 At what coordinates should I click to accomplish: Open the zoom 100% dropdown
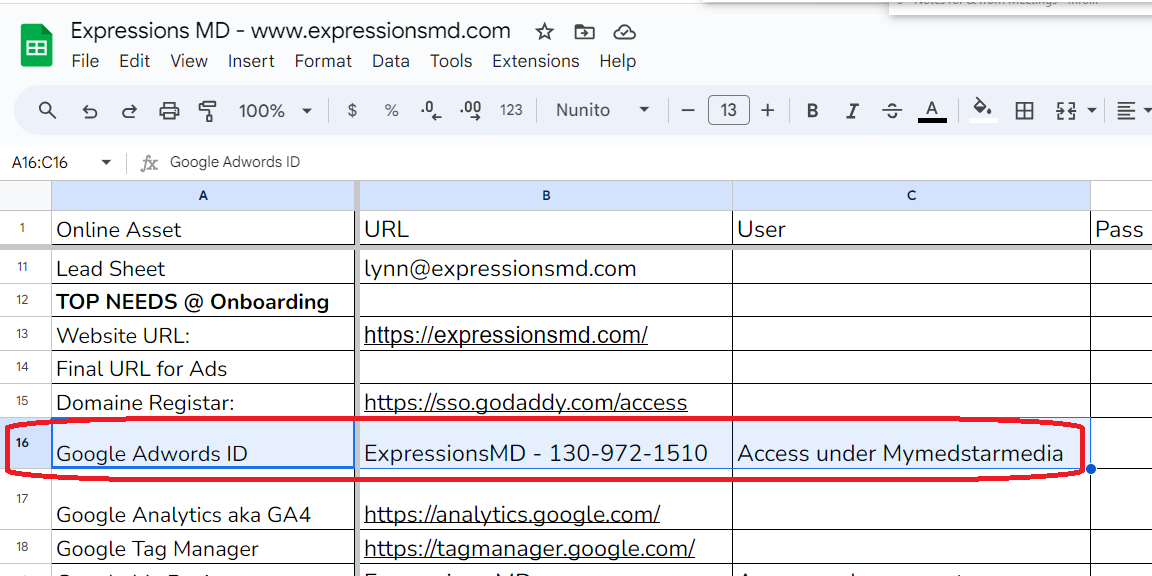pyautogui.click(x=276, y=111)
